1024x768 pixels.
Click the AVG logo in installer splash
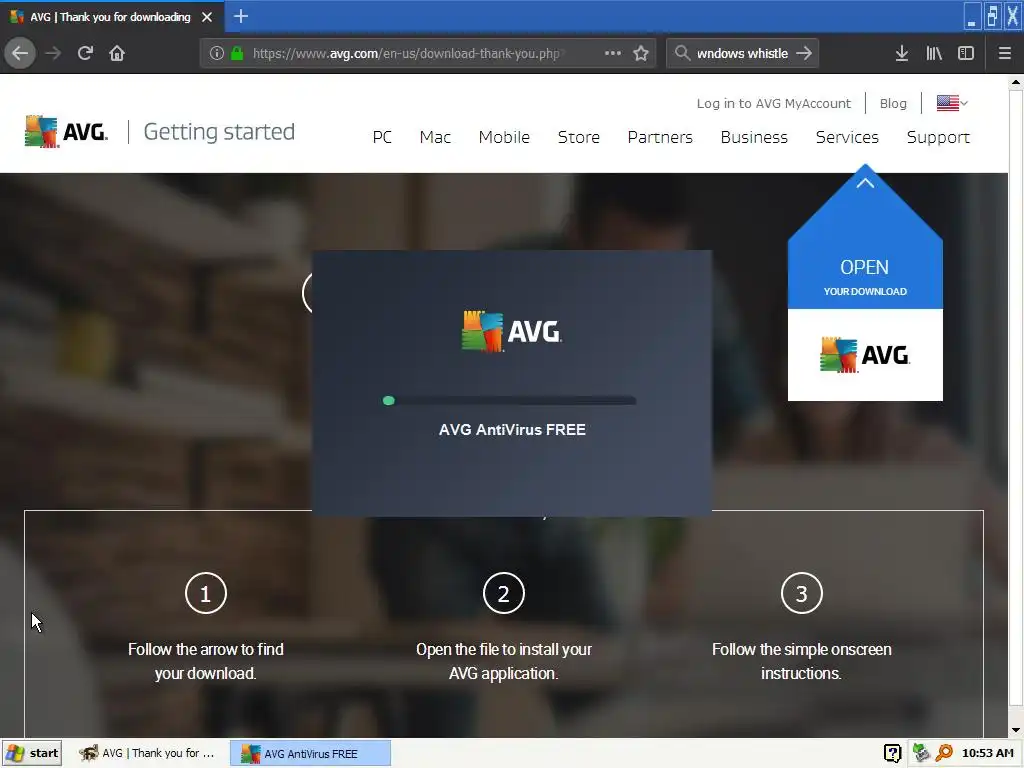click(x=511, y=331)
